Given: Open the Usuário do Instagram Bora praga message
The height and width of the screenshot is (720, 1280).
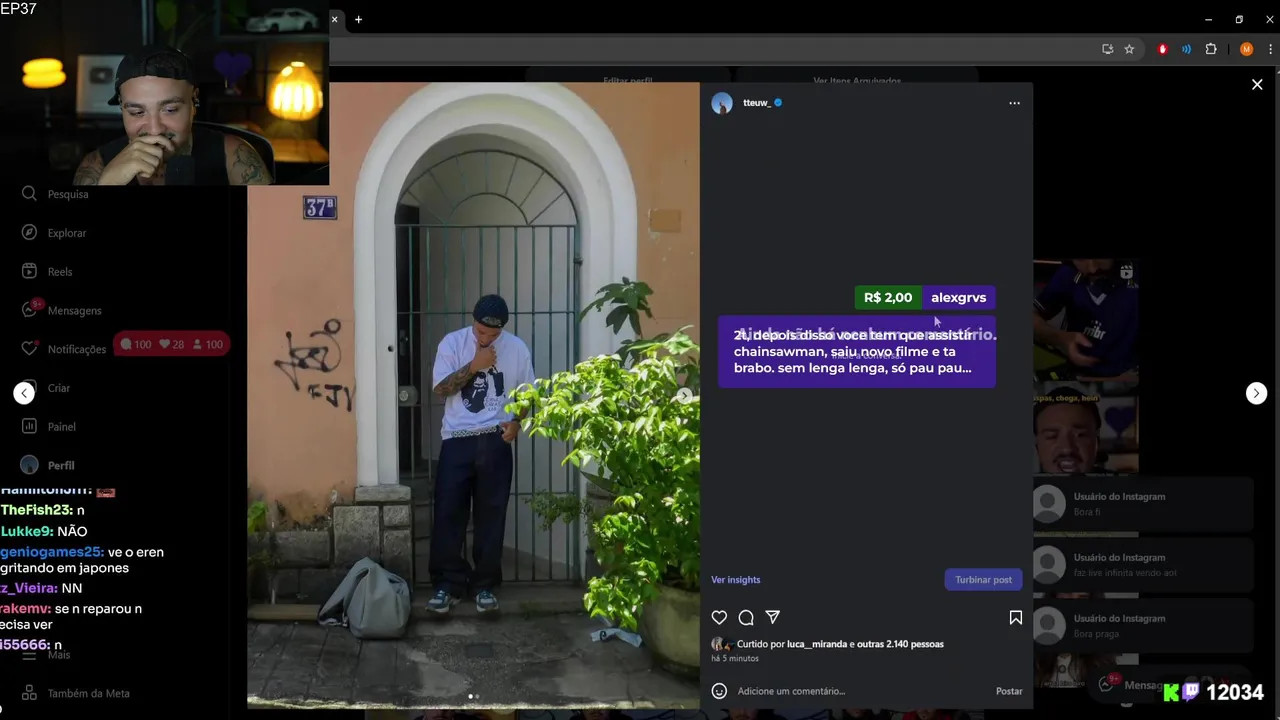Looking at the screenshot, I should (1143, 626).
